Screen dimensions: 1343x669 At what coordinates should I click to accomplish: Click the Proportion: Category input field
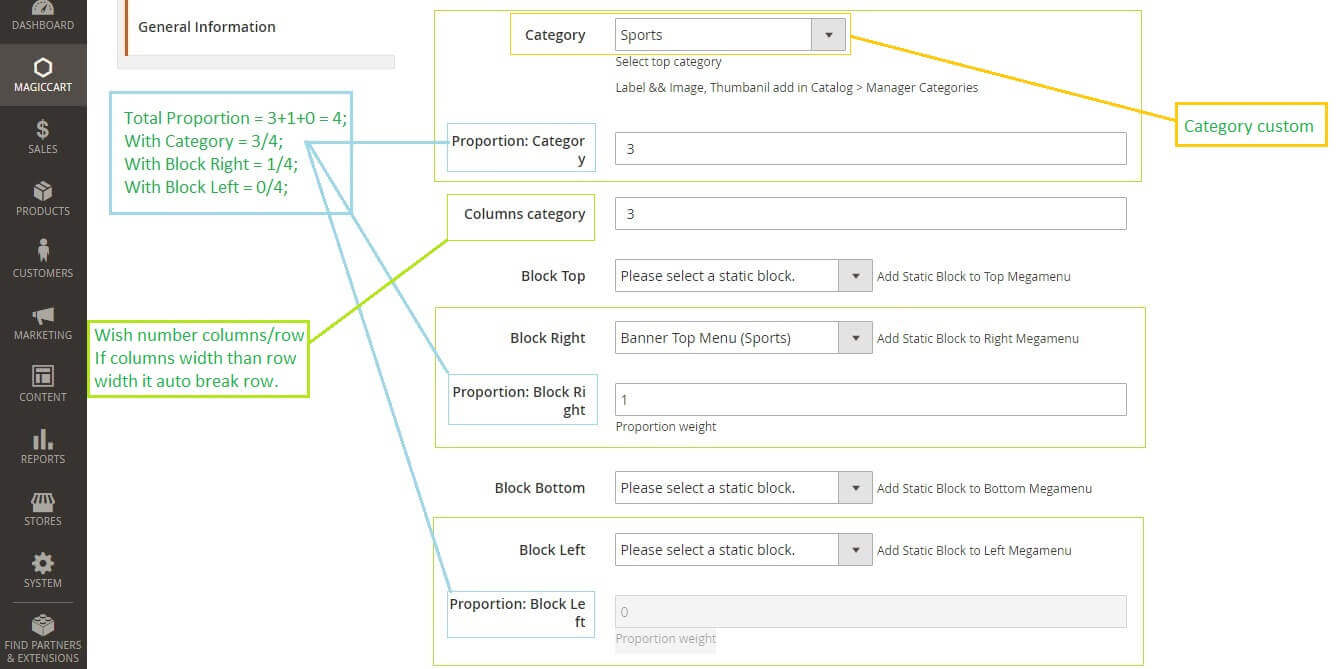pyautogui.click(x=870, y=149)
